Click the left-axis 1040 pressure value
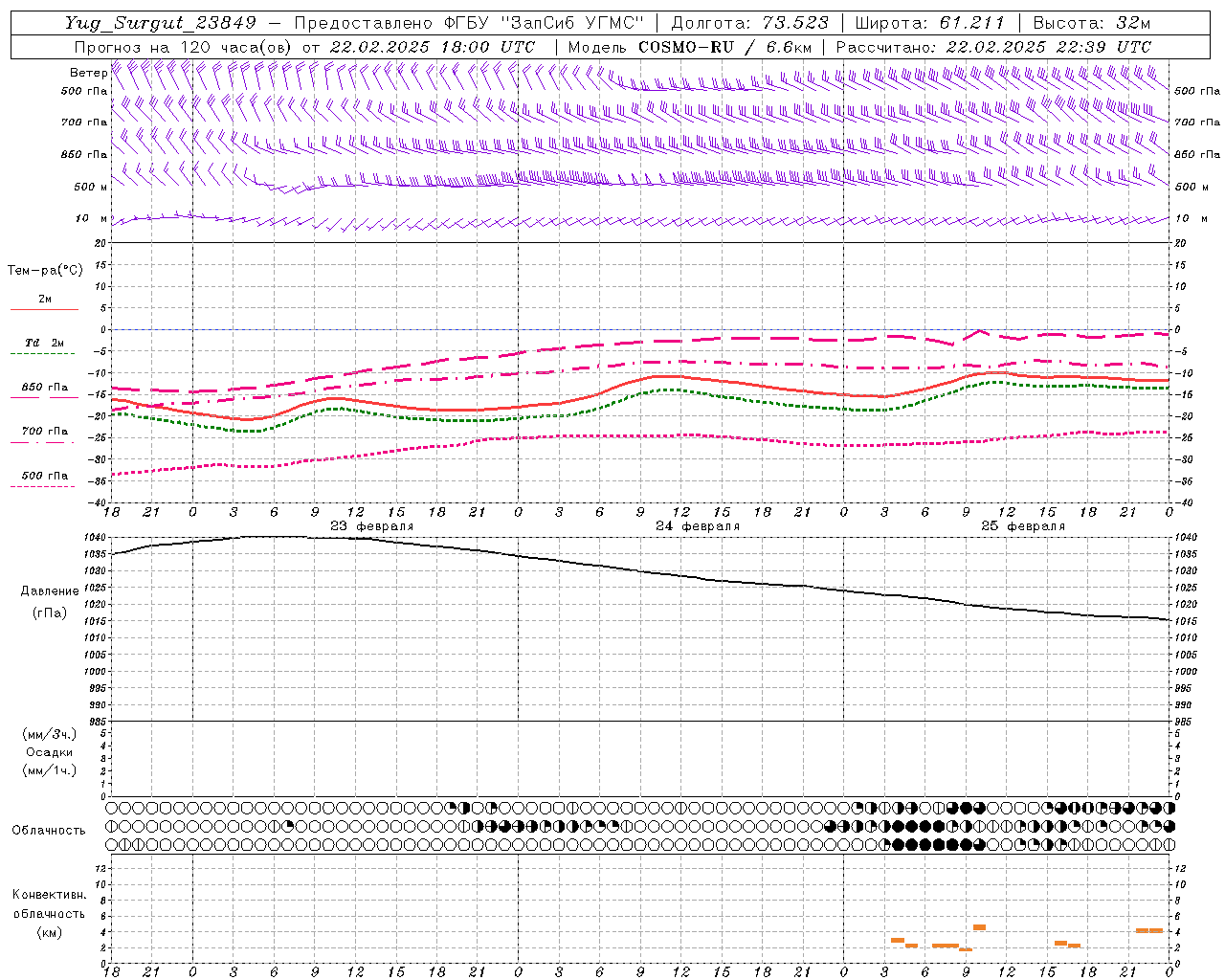 (x=93, y=538)
